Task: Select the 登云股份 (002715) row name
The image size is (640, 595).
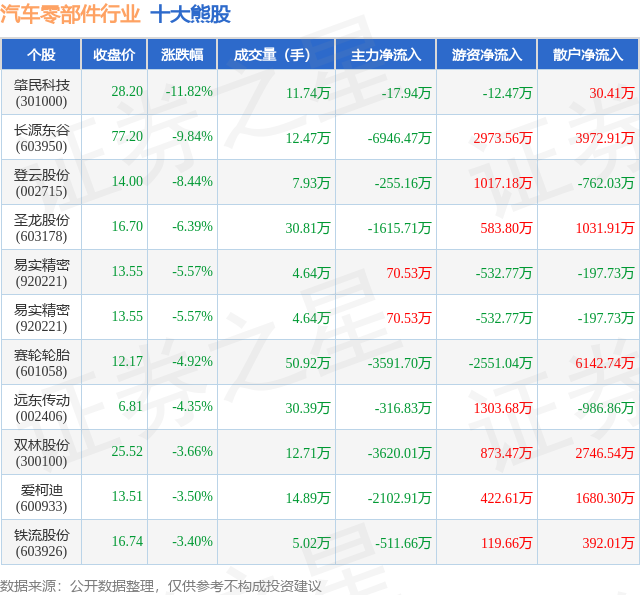Action: coord(41,183)
